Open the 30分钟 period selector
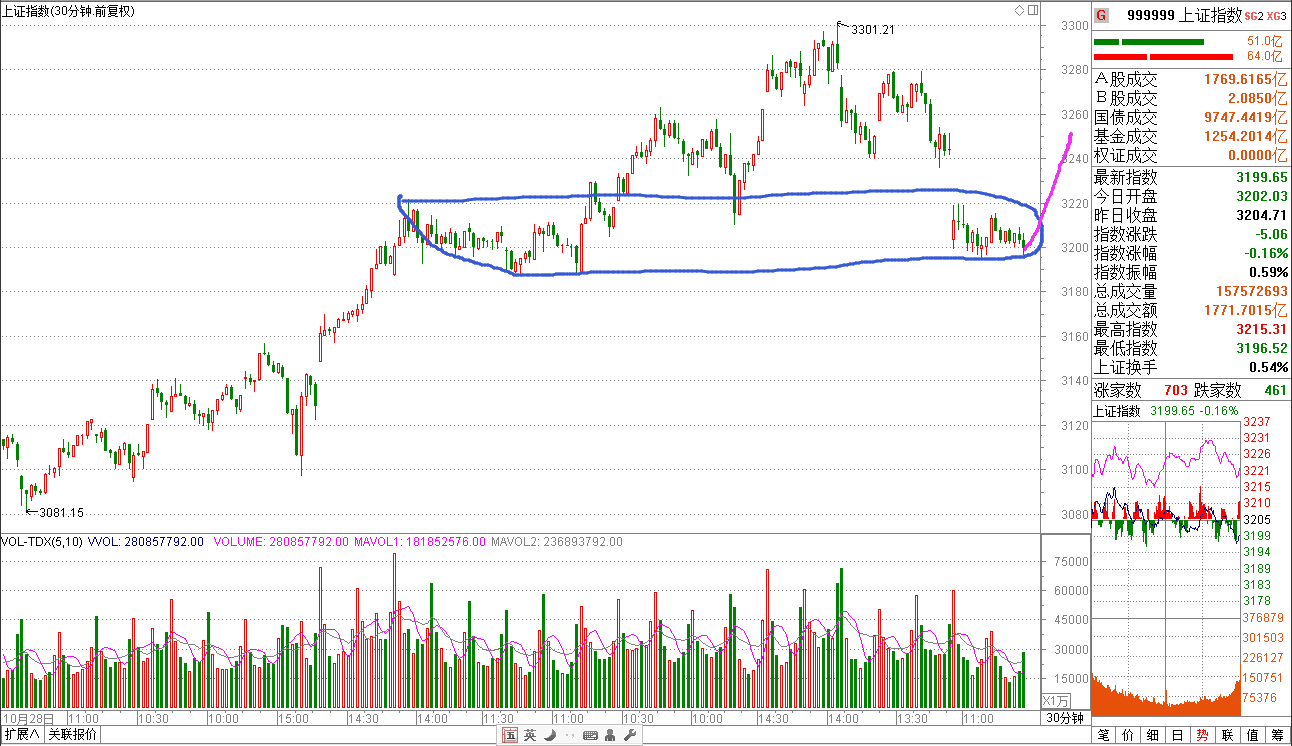The image size is (1292, 746). 1065,718
